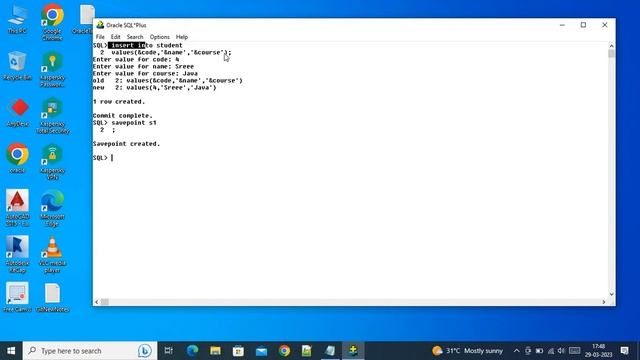This screenshot has height=360, width=640.
Task: Launch Microsoft Edge from taskbar
Action: point(192,351)
